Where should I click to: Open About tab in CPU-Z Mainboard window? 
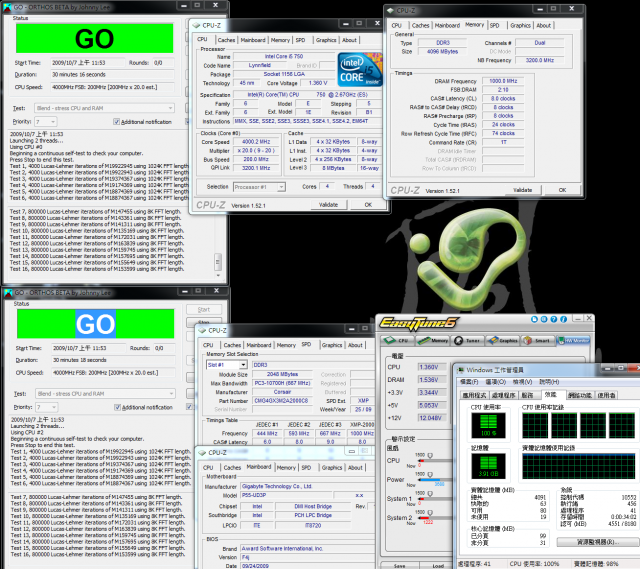[355, 467]
